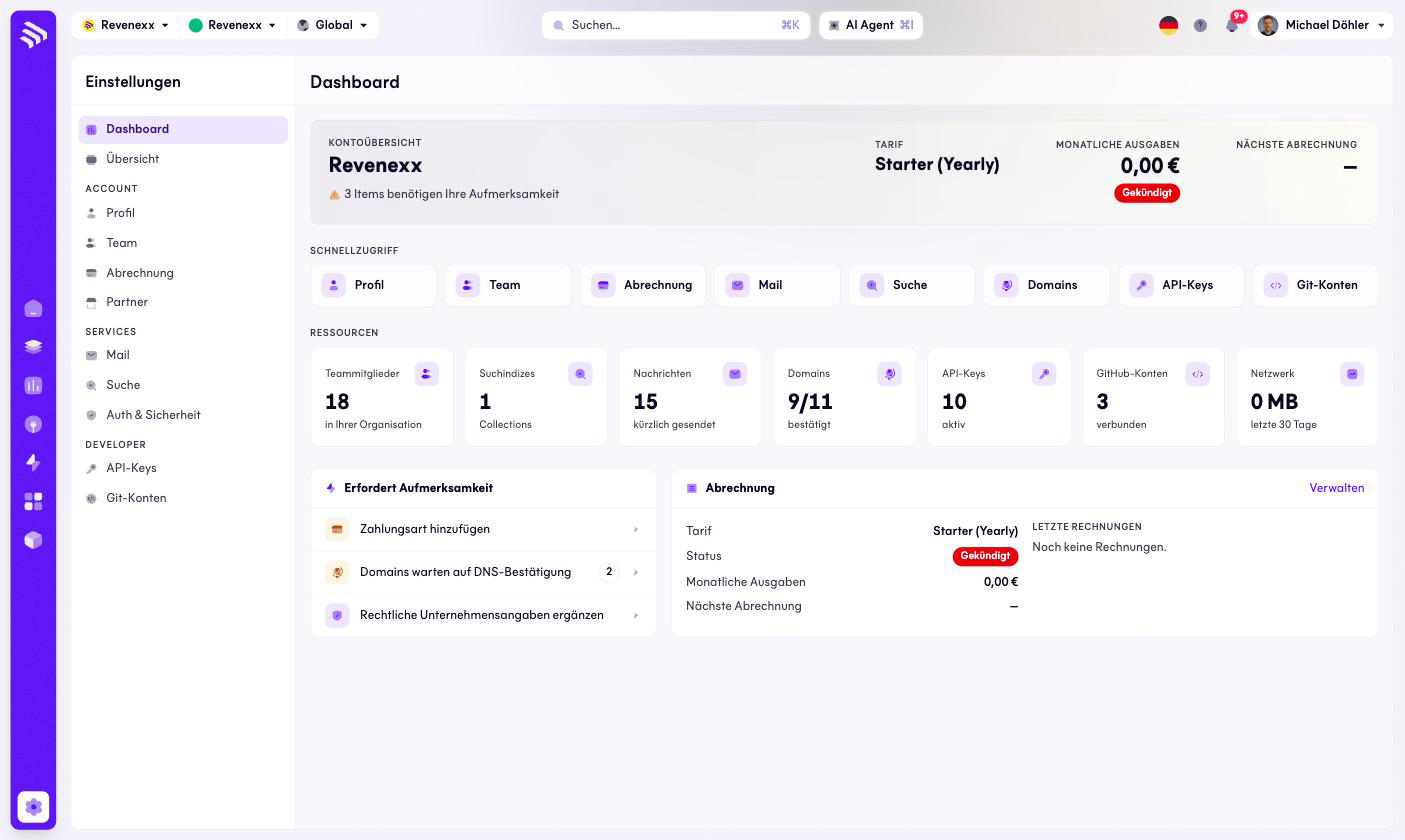Open the Mail quick access button
This screenshot has width=1405, height=840.
(x=777, y=285)
